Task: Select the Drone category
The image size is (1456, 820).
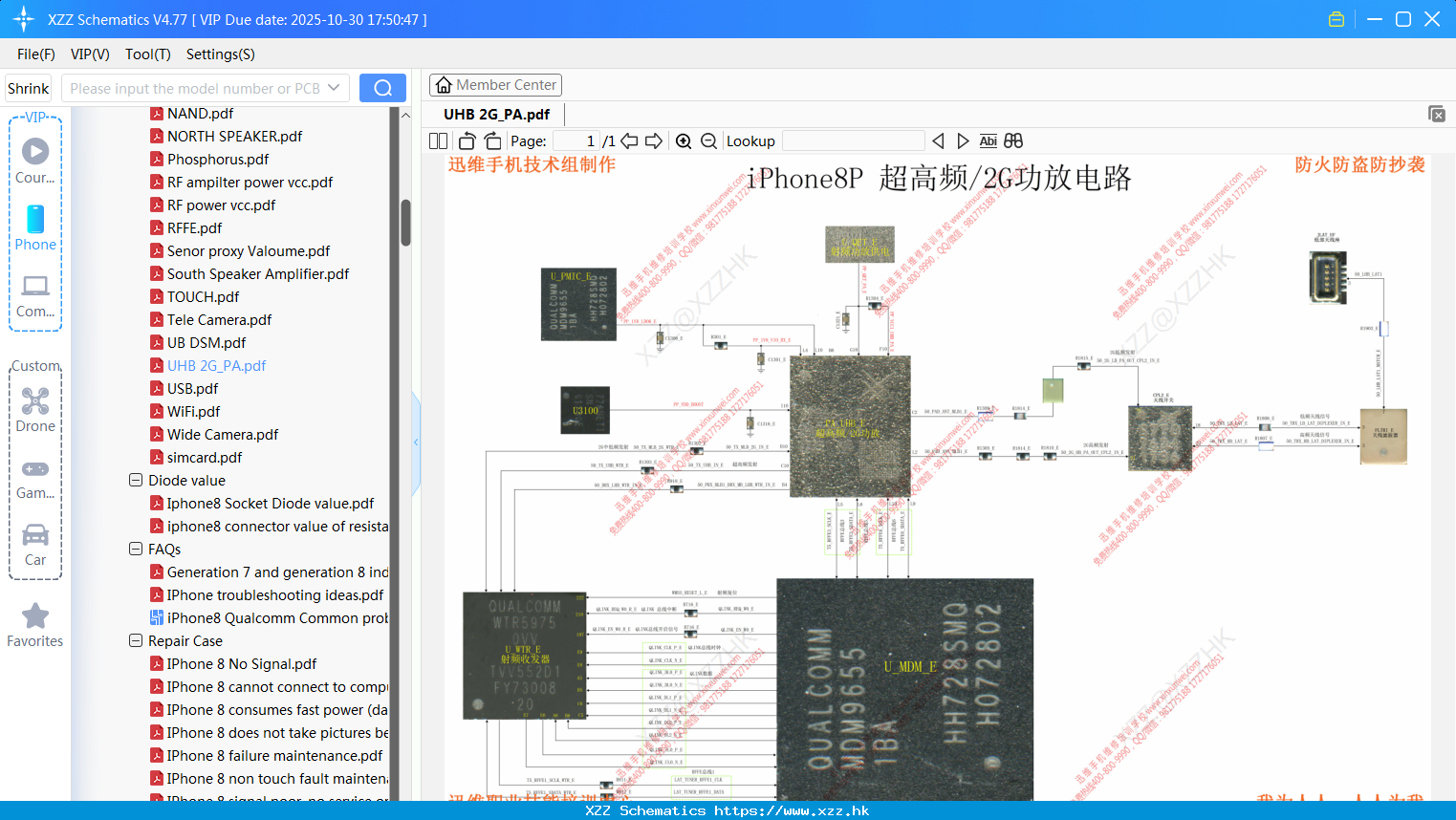Action: 35,409
